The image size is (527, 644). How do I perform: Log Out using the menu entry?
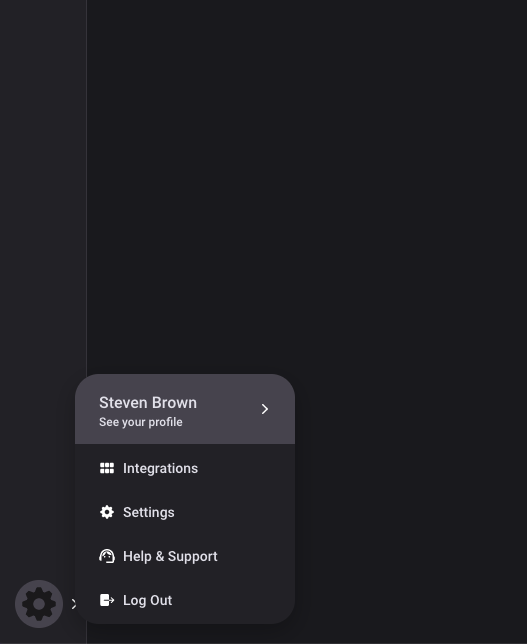[185, 600]
